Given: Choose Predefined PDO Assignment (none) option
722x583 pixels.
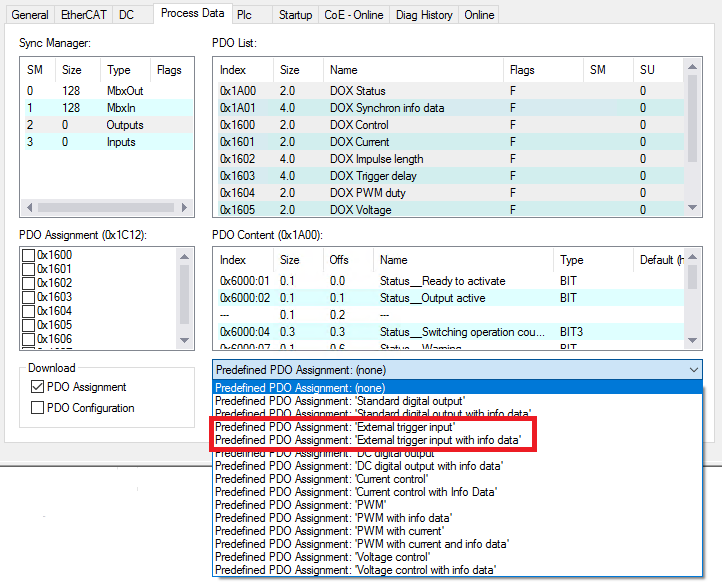Looking at the screenshot, I should click(457, 388).
